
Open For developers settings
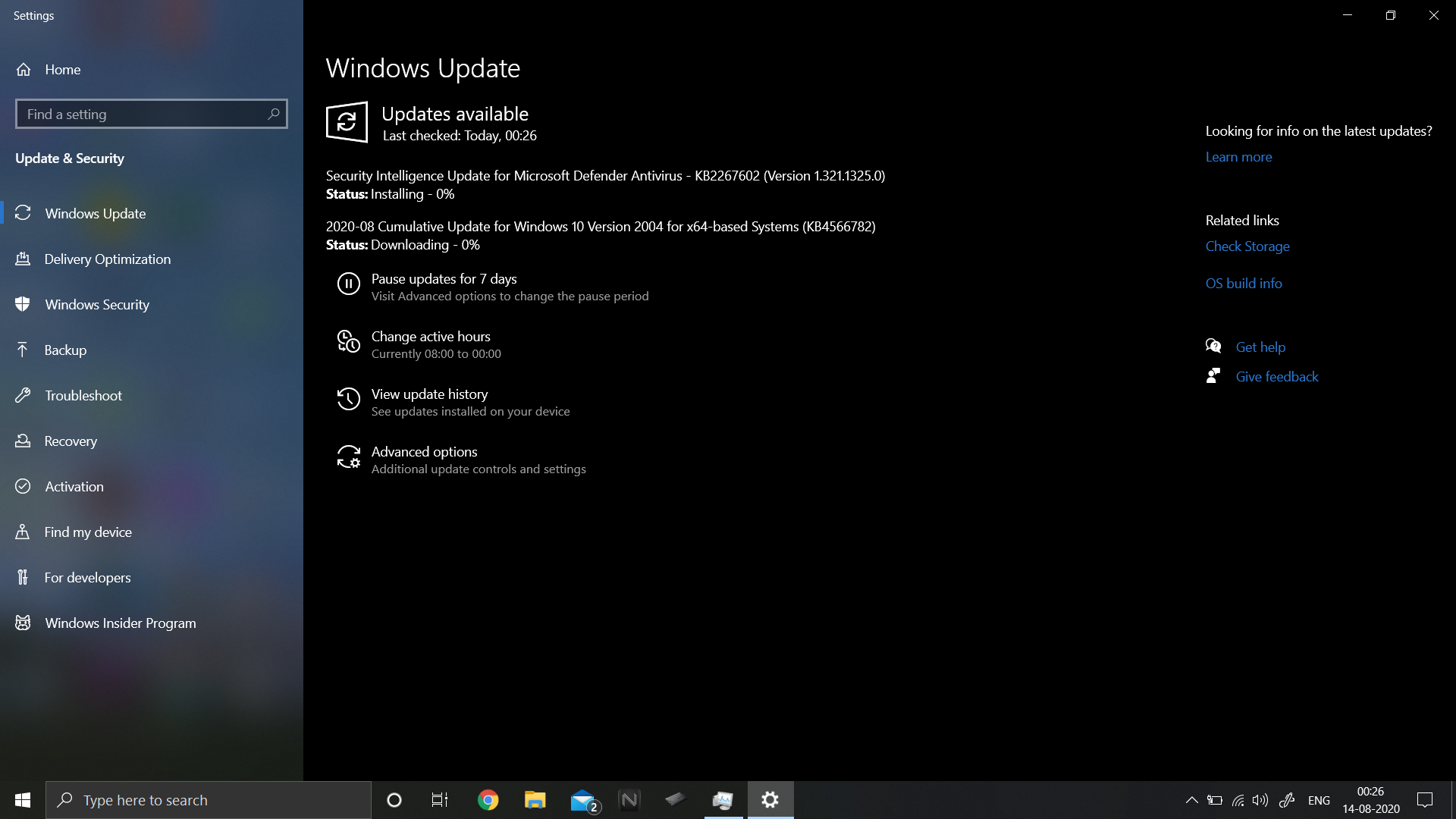click(x=152, y=577)
